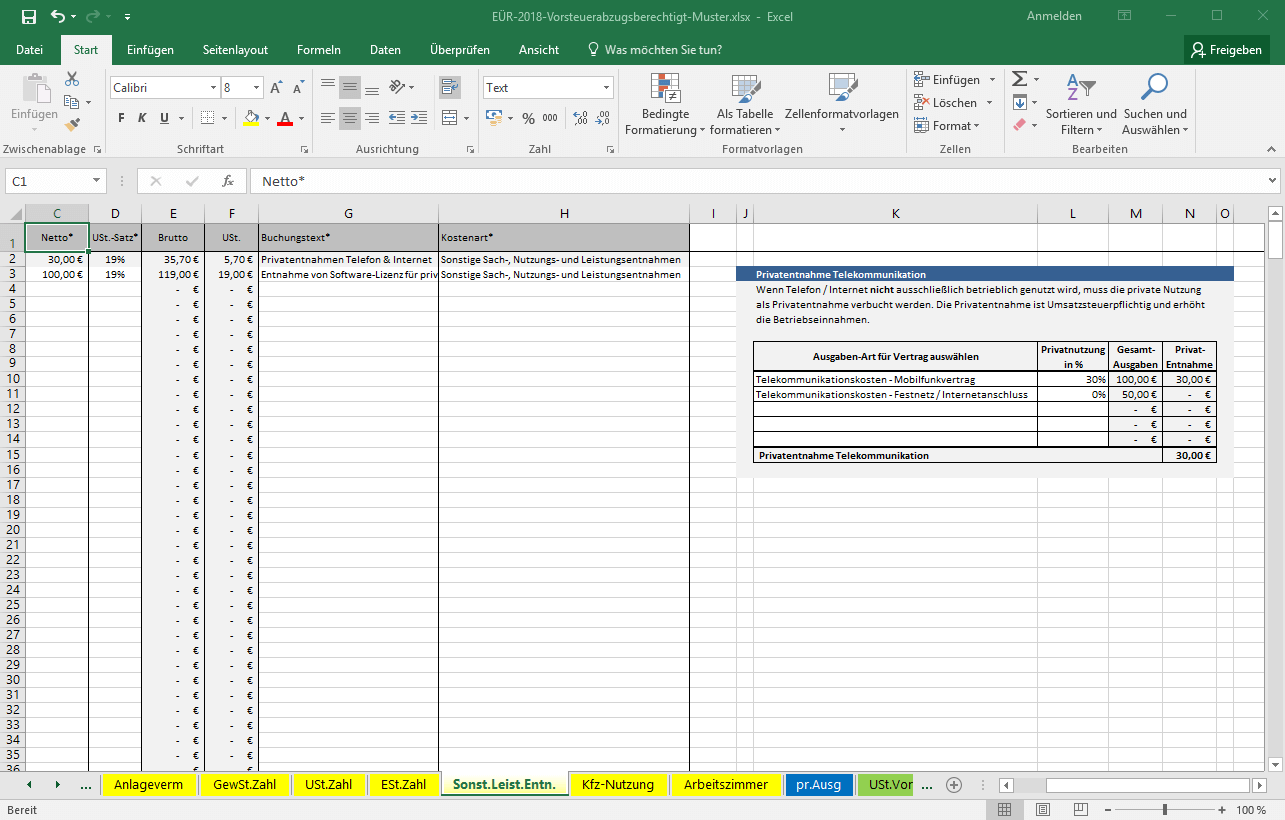Open the Formeln ribbon tab
1285x820 pixels.
click(x=318, y=50)
